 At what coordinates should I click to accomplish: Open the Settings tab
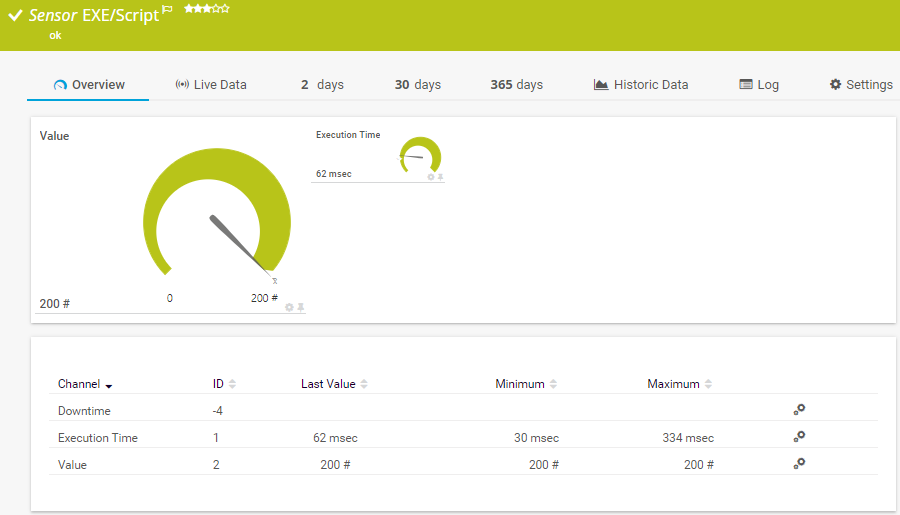pyautogui.click(x=860, y=85)
